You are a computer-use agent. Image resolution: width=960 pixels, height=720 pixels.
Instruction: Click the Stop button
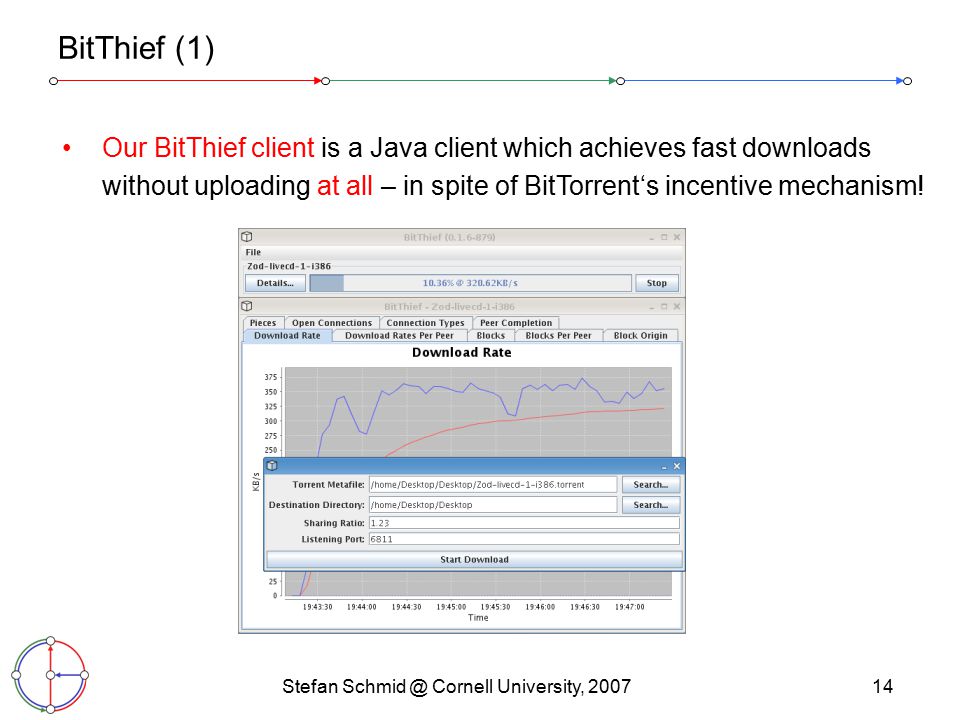656,283
